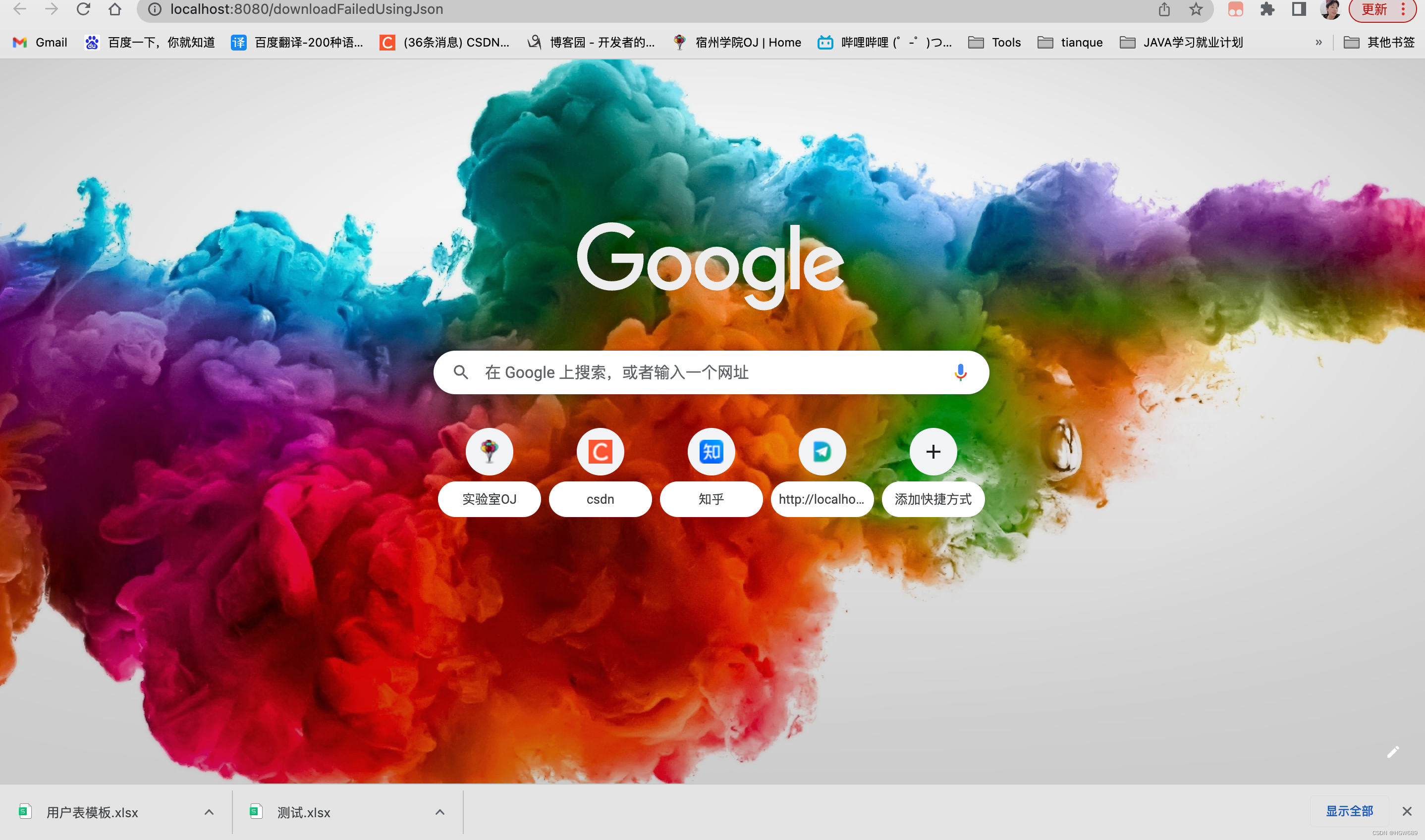Toggle the side panel icon
The width and height of the screenshot is (1425, 840).
coord(1299,9)
